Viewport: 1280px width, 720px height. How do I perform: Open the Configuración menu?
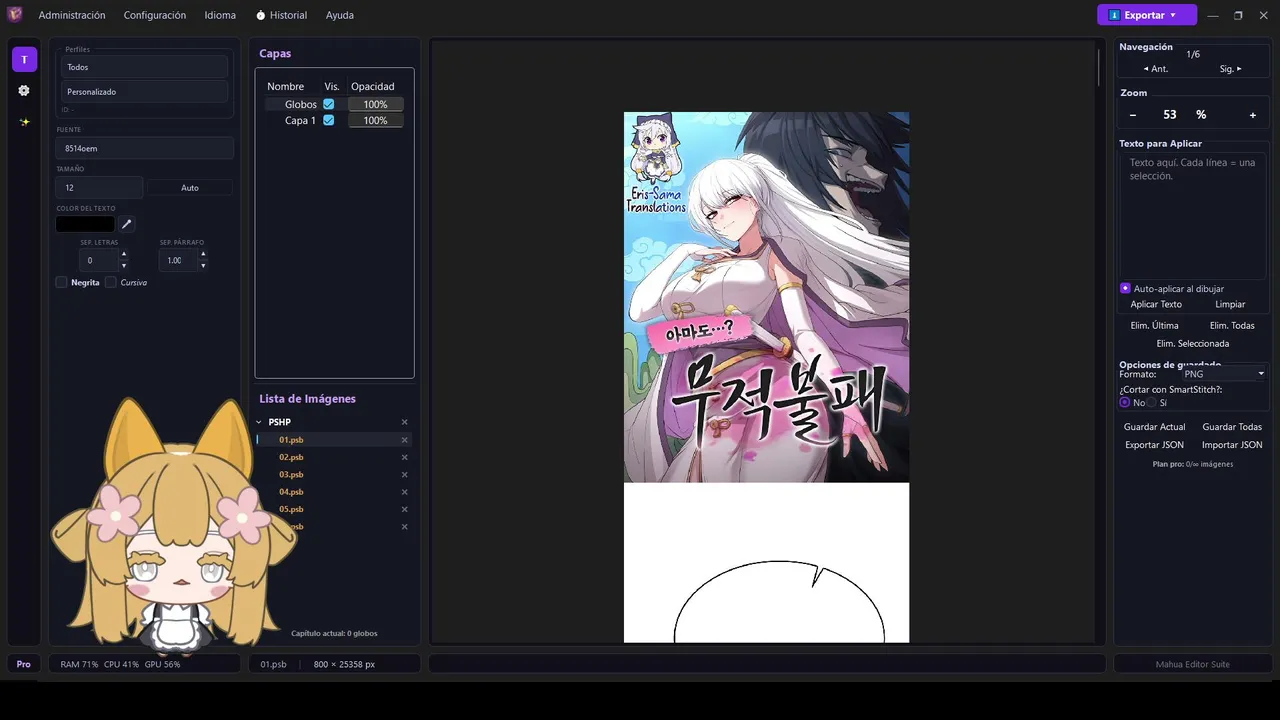click(x=155, y=15)
